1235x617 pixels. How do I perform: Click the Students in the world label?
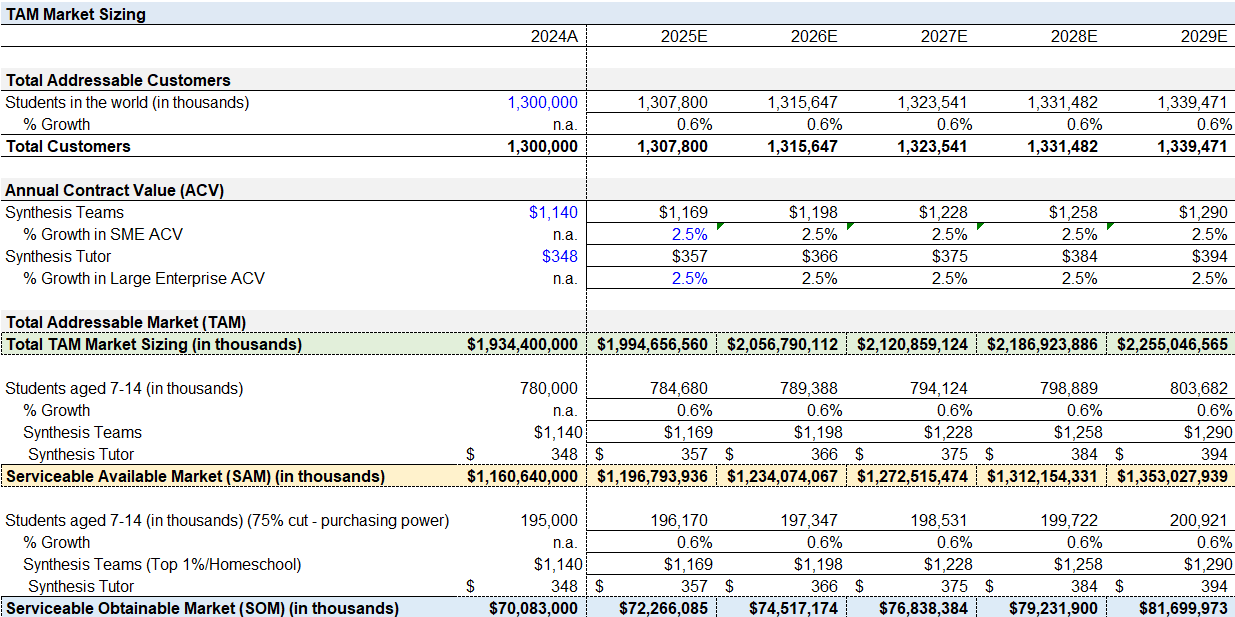[127, 102]
